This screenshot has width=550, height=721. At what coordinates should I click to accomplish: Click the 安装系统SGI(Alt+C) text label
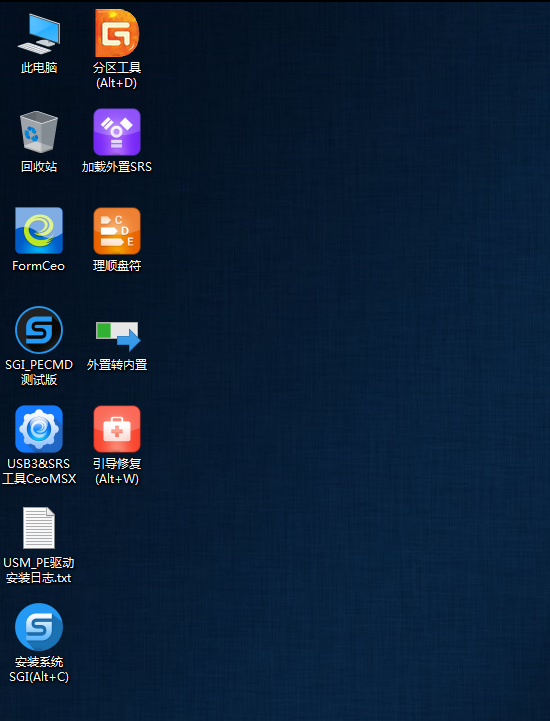coord(39,670)
